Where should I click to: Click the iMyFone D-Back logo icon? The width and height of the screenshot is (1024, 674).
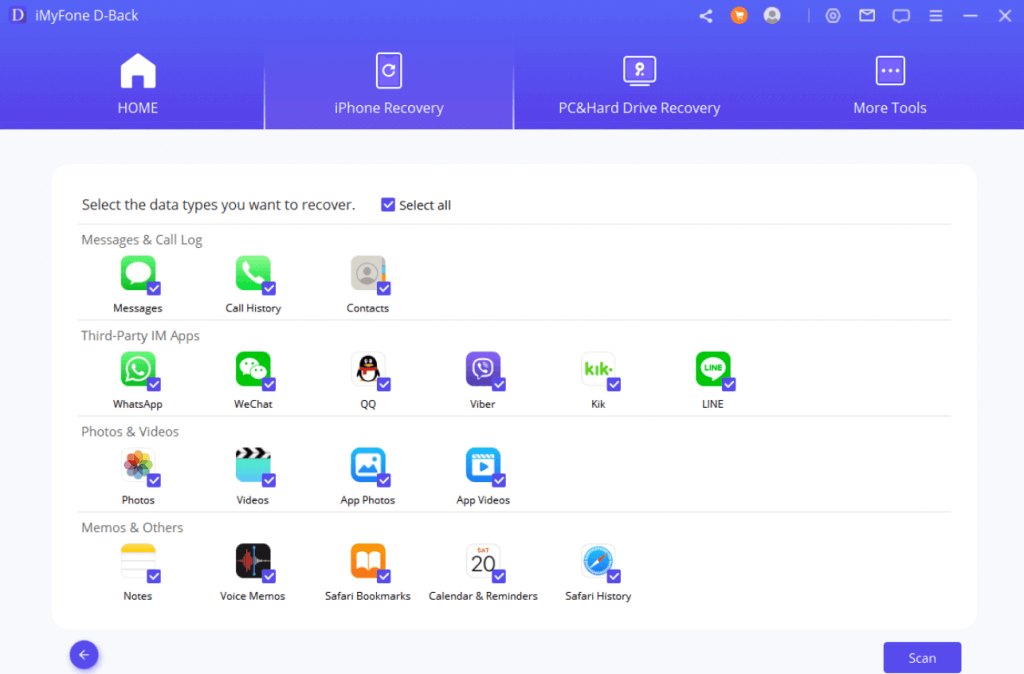click(18, 15)
